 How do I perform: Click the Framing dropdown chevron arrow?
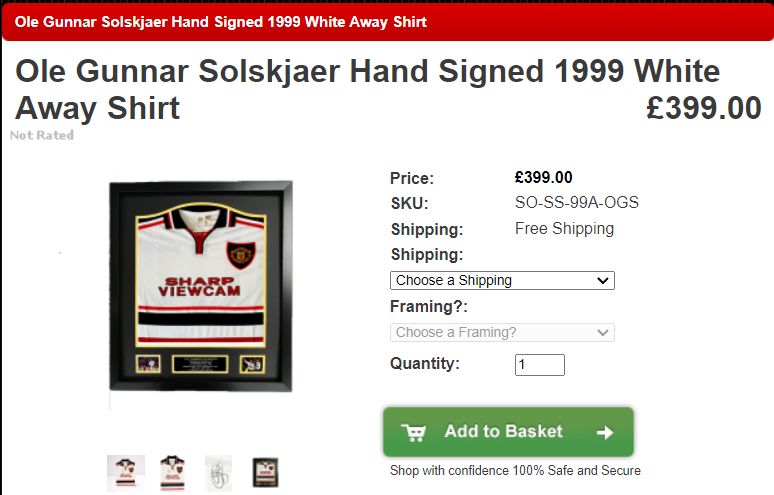pyautogui.click(x=603, y=332)
